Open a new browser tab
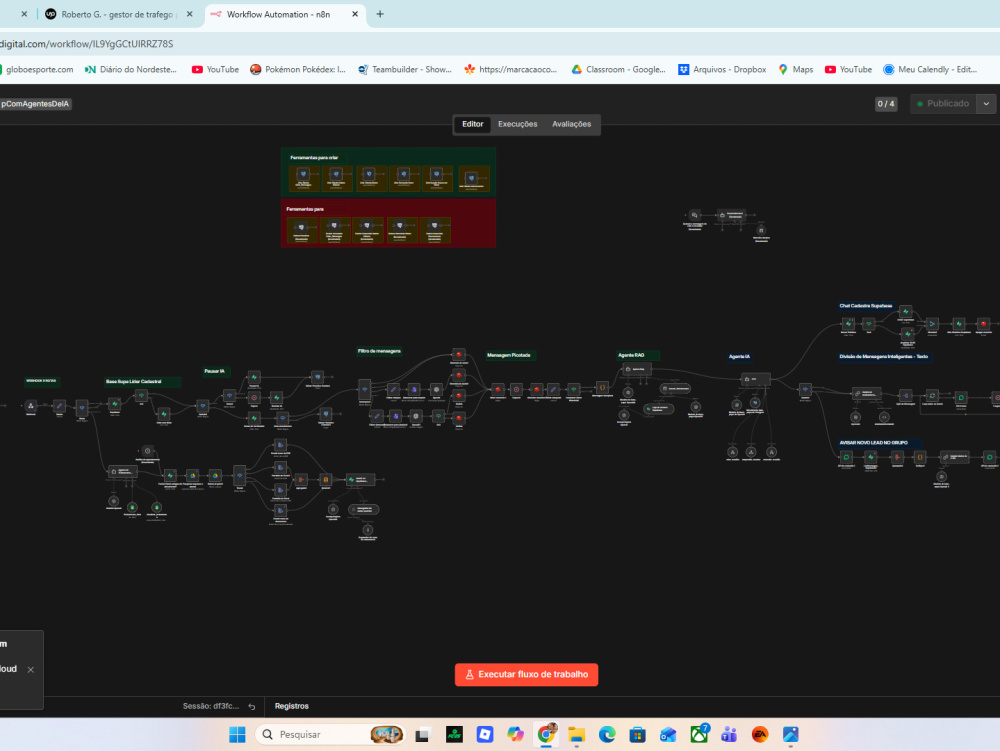 tap(379, 14)
